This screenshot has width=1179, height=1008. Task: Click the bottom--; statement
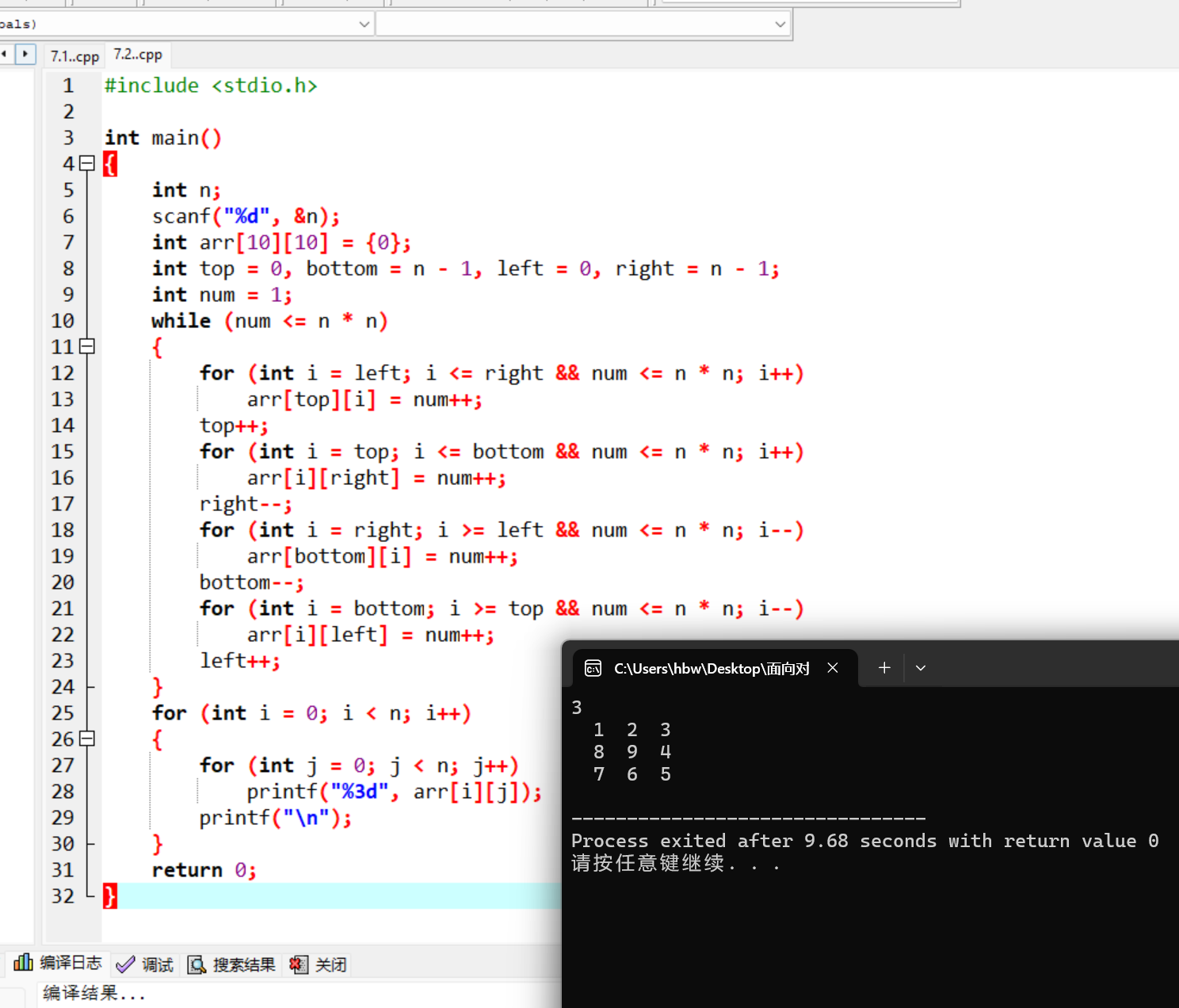point(251,582)
